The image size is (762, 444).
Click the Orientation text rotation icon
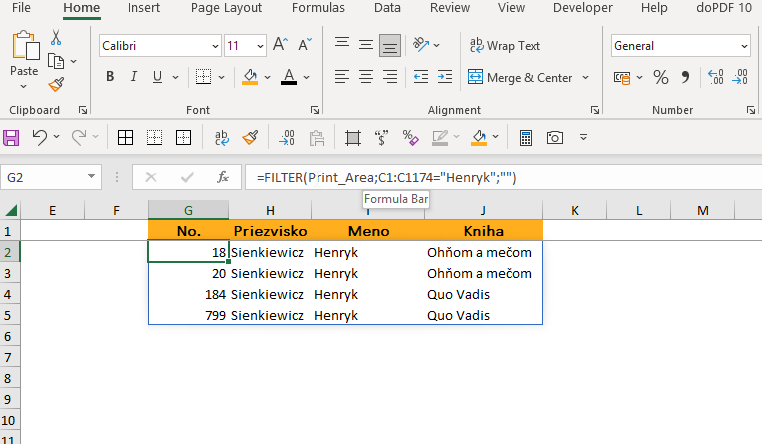[421, 45]
